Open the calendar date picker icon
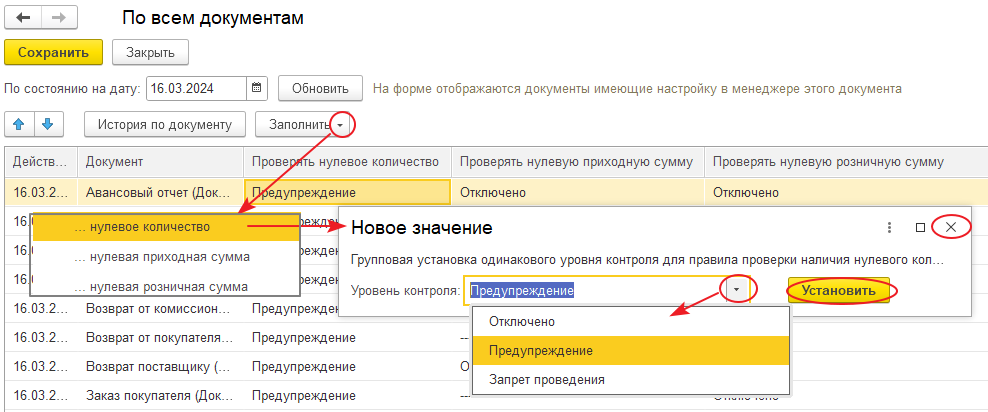Screen dimensions: 988x412 tap(257, 88)
